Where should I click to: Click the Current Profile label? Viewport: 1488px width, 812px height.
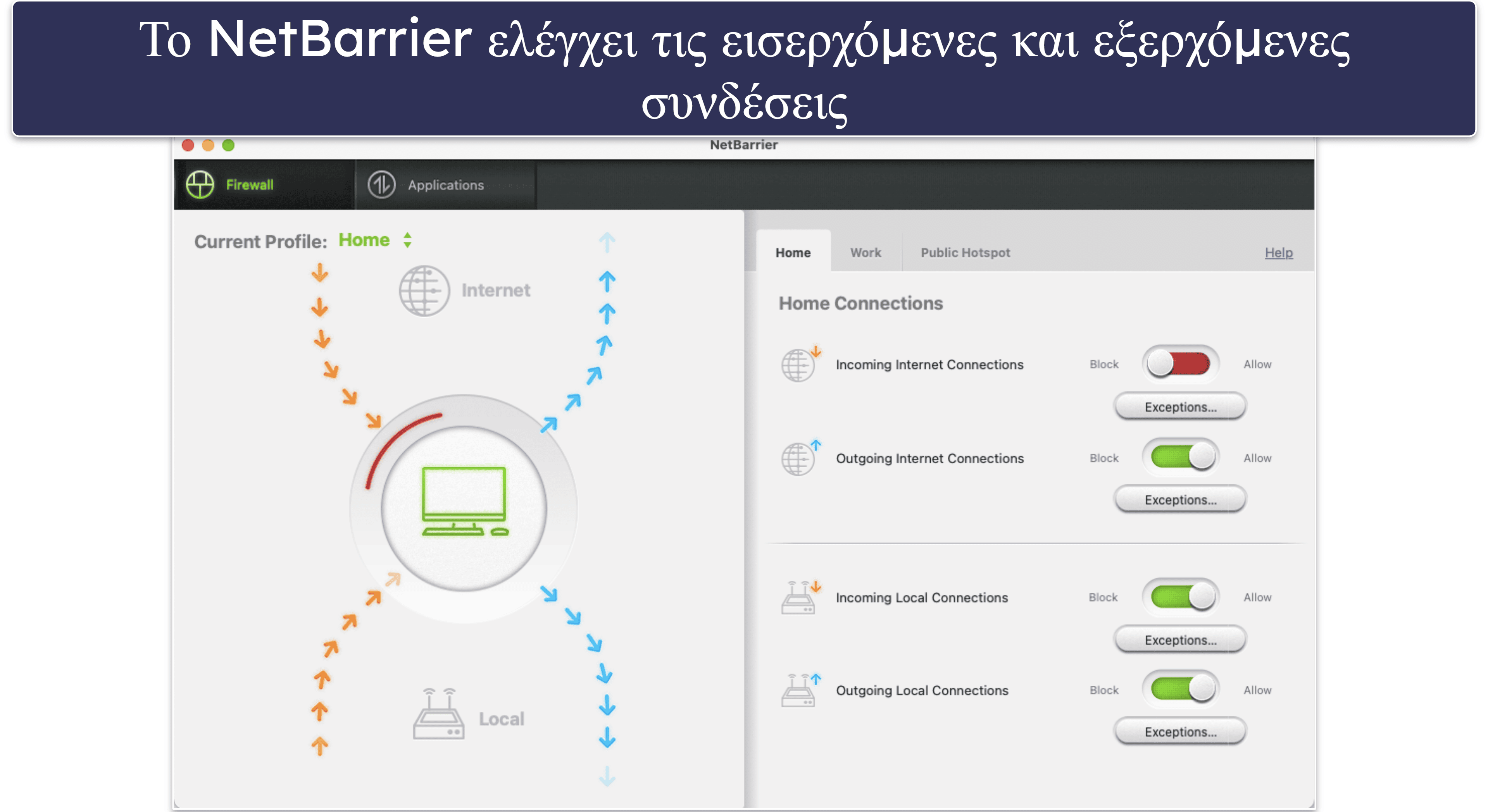(260, 241)
